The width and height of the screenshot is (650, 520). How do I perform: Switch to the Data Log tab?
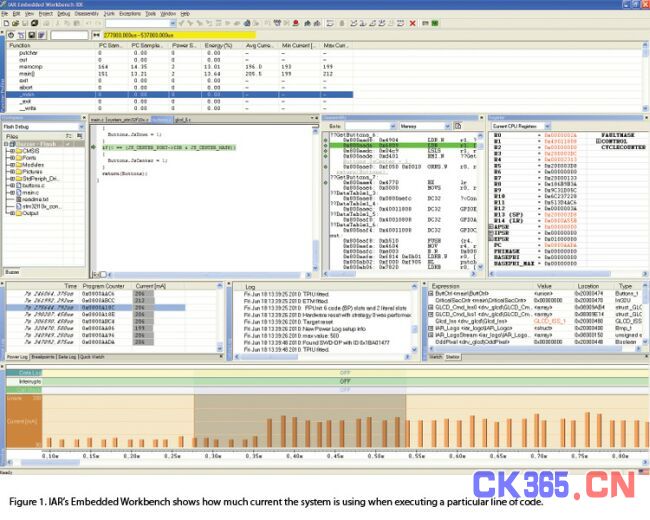pos(67,357)
